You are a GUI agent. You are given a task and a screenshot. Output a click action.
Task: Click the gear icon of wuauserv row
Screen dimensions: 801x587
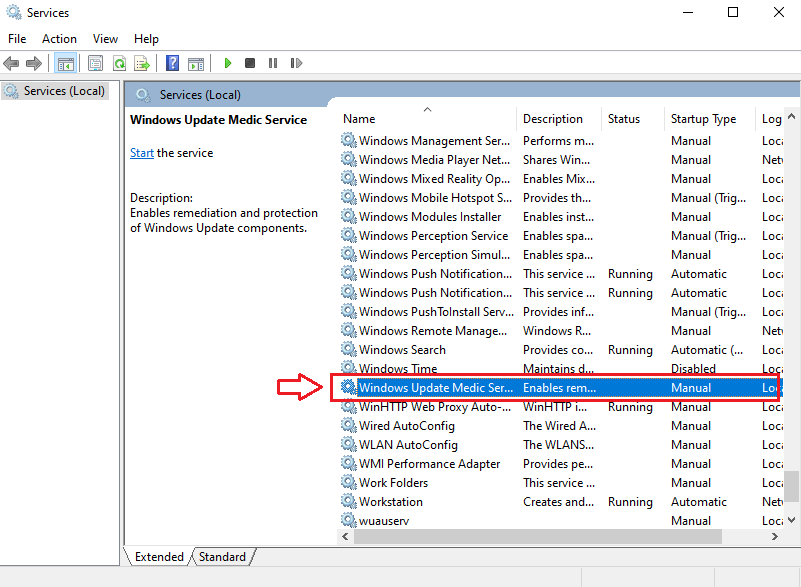coord(348,520)
